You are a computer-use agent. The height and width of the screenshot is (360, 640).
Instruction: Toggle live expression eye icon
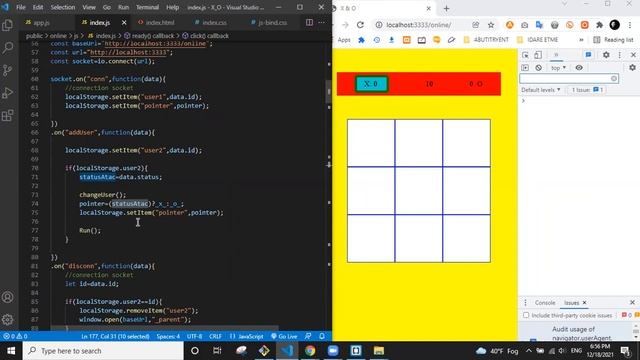click(x=579, y=68)
